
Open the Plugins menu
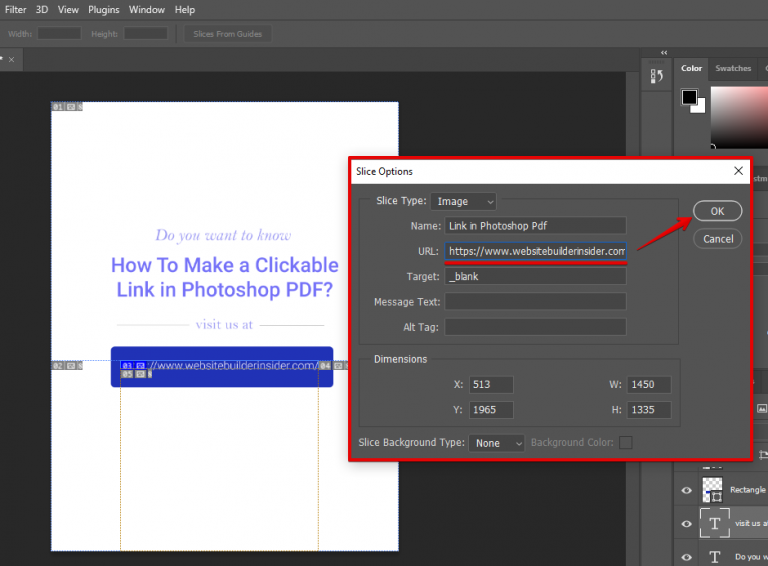tap(103, 9)
